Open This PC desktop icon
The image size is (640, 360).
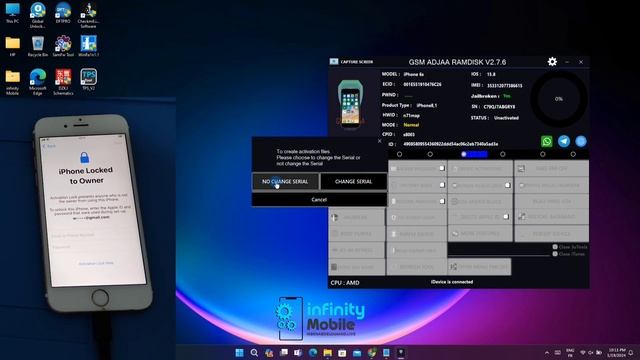(12, 13)
